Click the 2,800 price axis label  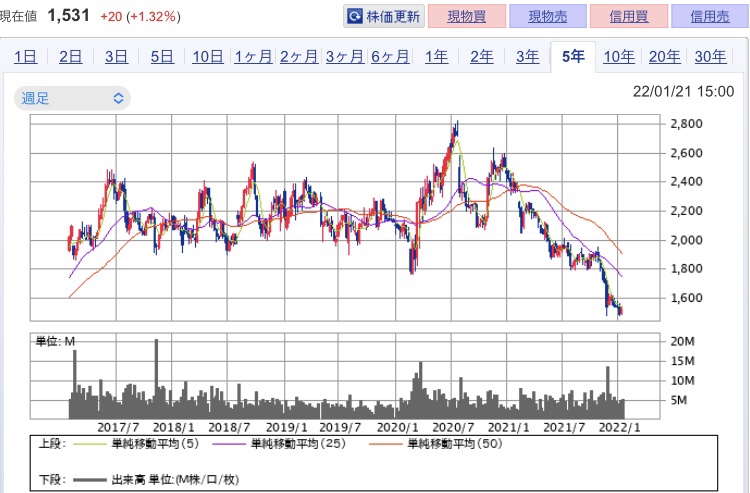pos(686,124)
